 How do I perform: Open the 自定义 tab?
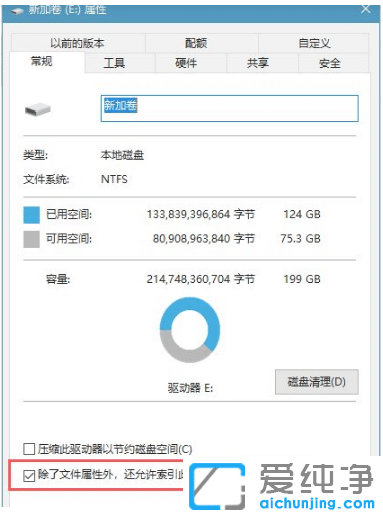coord(314,43)
